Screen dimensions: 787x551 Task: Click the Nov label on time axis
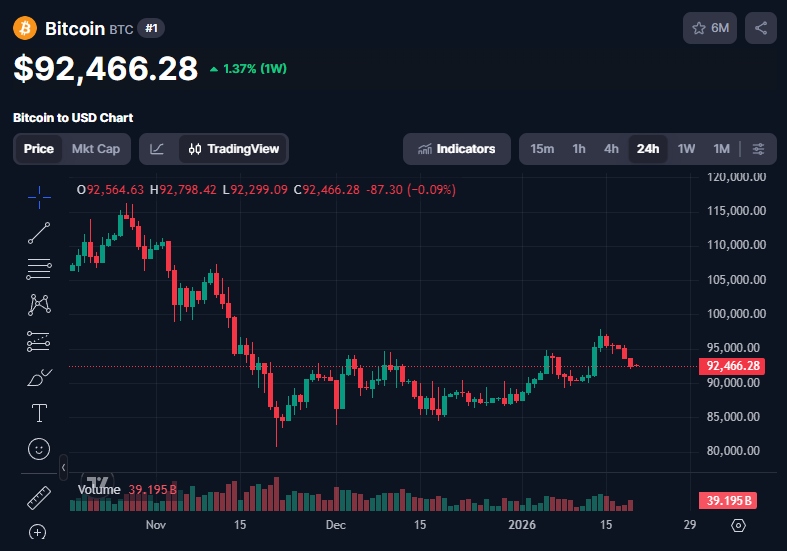point(156,525)
